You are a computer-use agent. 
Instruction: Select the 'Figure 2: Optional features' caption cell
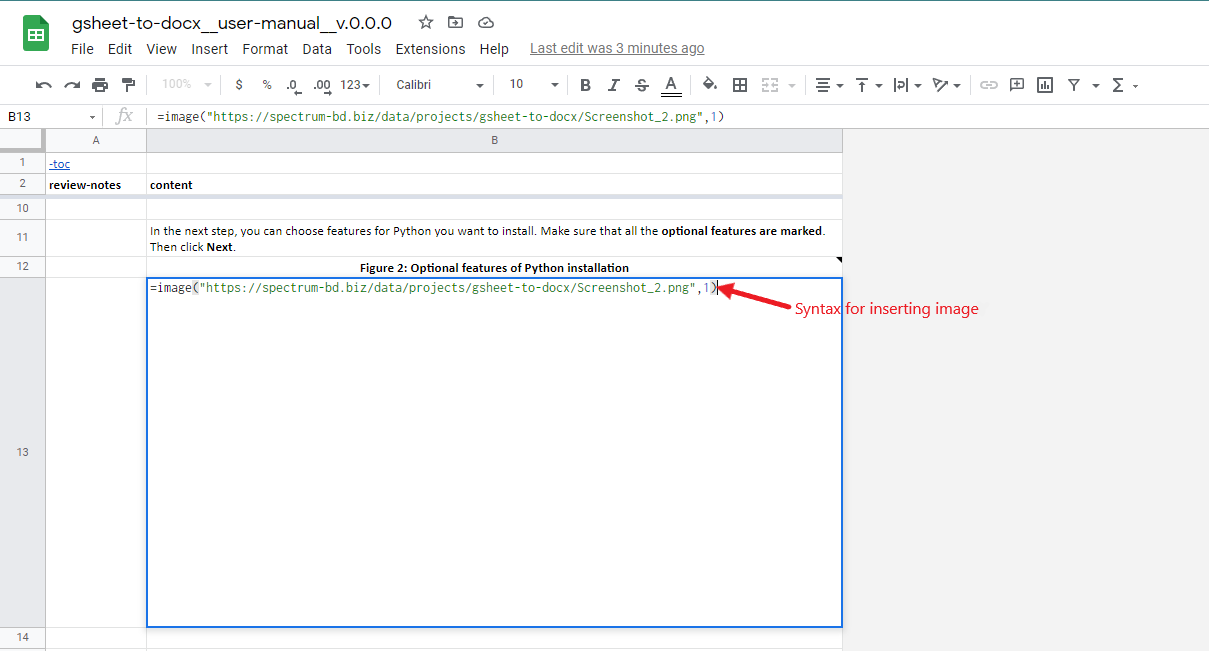click(x=494, y=267)
